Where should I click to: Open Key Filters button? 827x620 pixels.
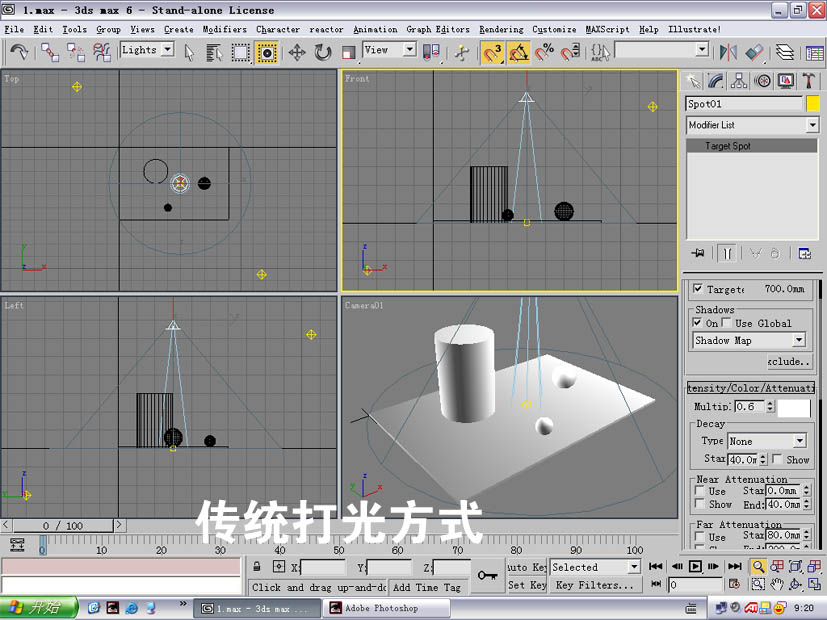click(x=595, y=585)
